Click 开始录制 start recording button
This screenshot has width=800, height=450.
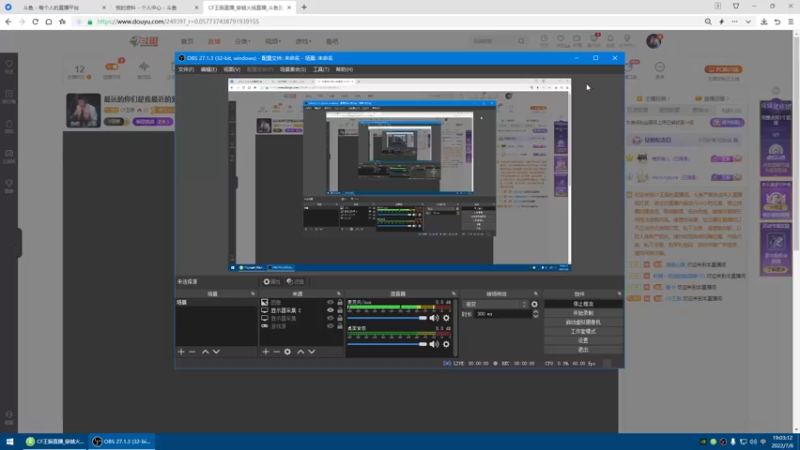point(583,313)
